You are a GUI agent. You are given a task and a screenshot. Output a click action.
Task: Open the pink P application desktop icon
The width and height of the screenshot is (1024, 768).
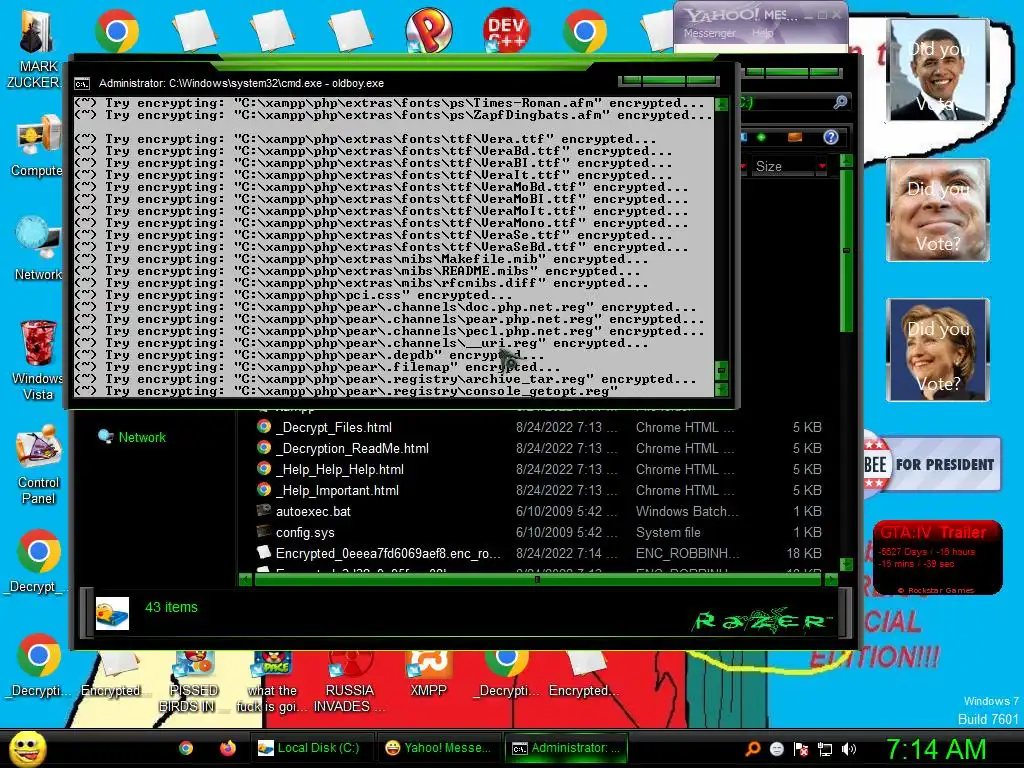428,31
